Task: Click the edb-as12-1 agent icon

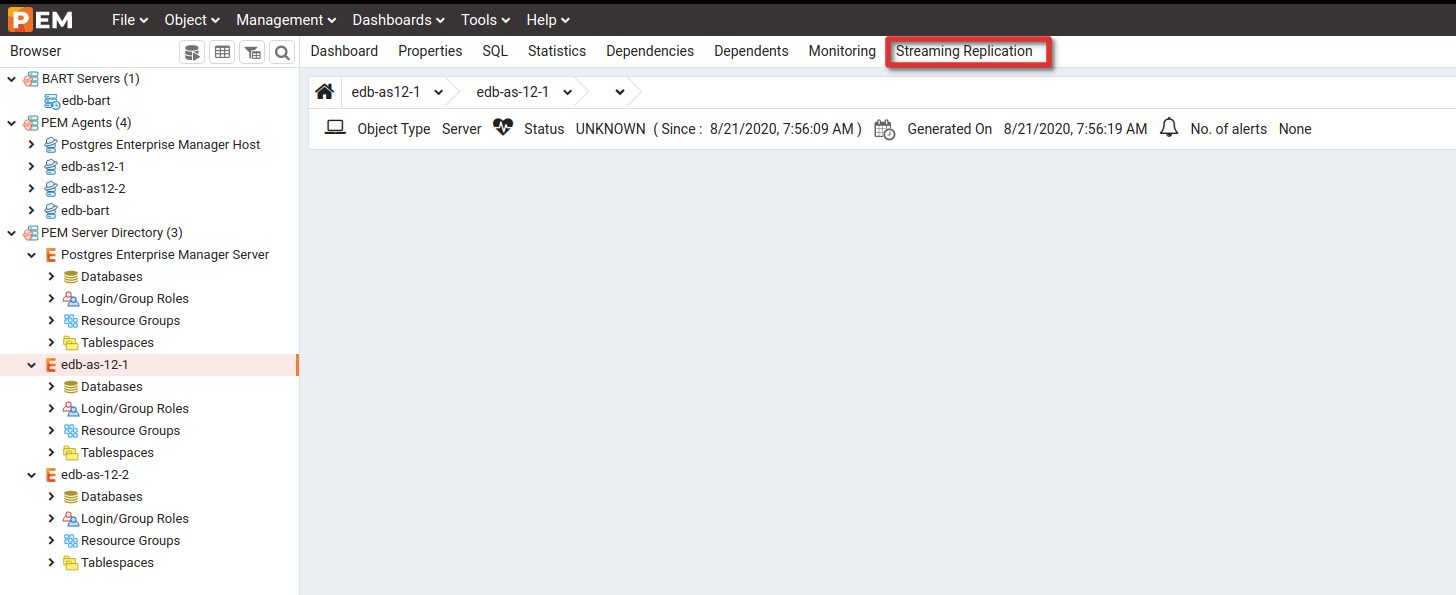Action: pyautogui.click(x=51, y=167)
